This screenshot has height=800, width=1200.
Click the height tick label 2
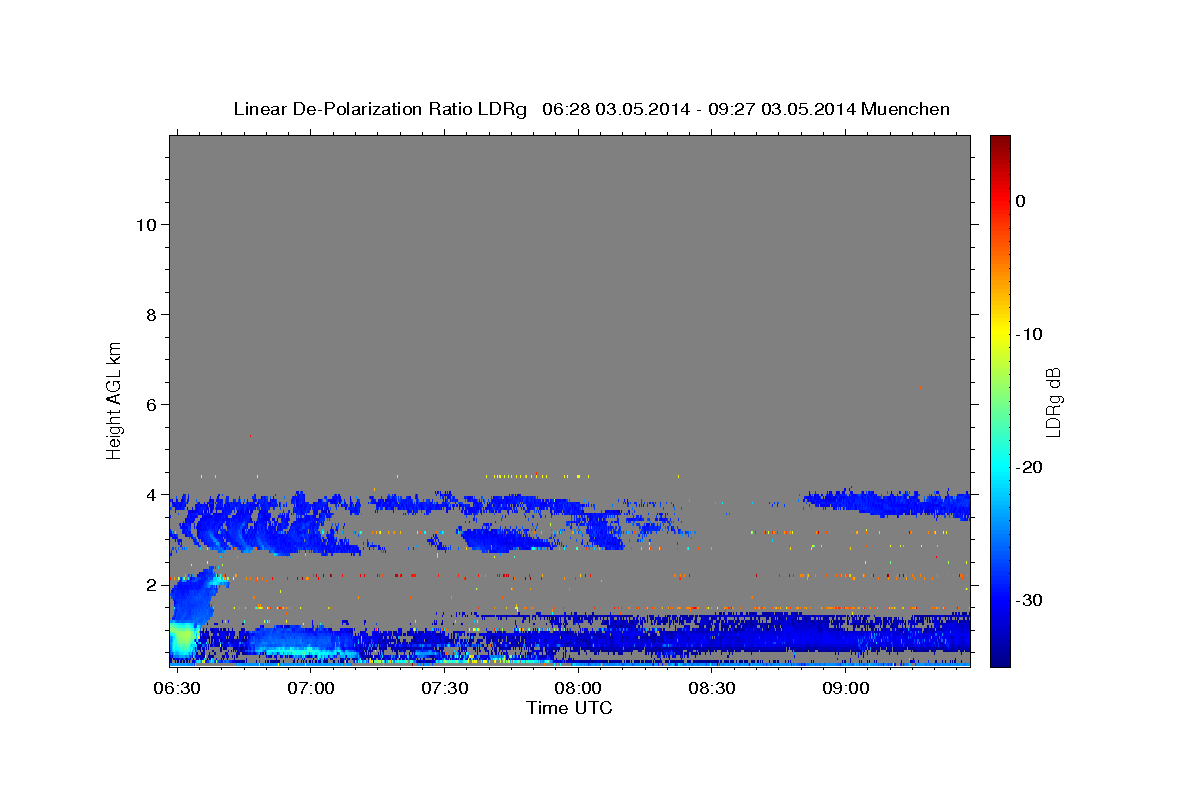click(x=152, y=585)
